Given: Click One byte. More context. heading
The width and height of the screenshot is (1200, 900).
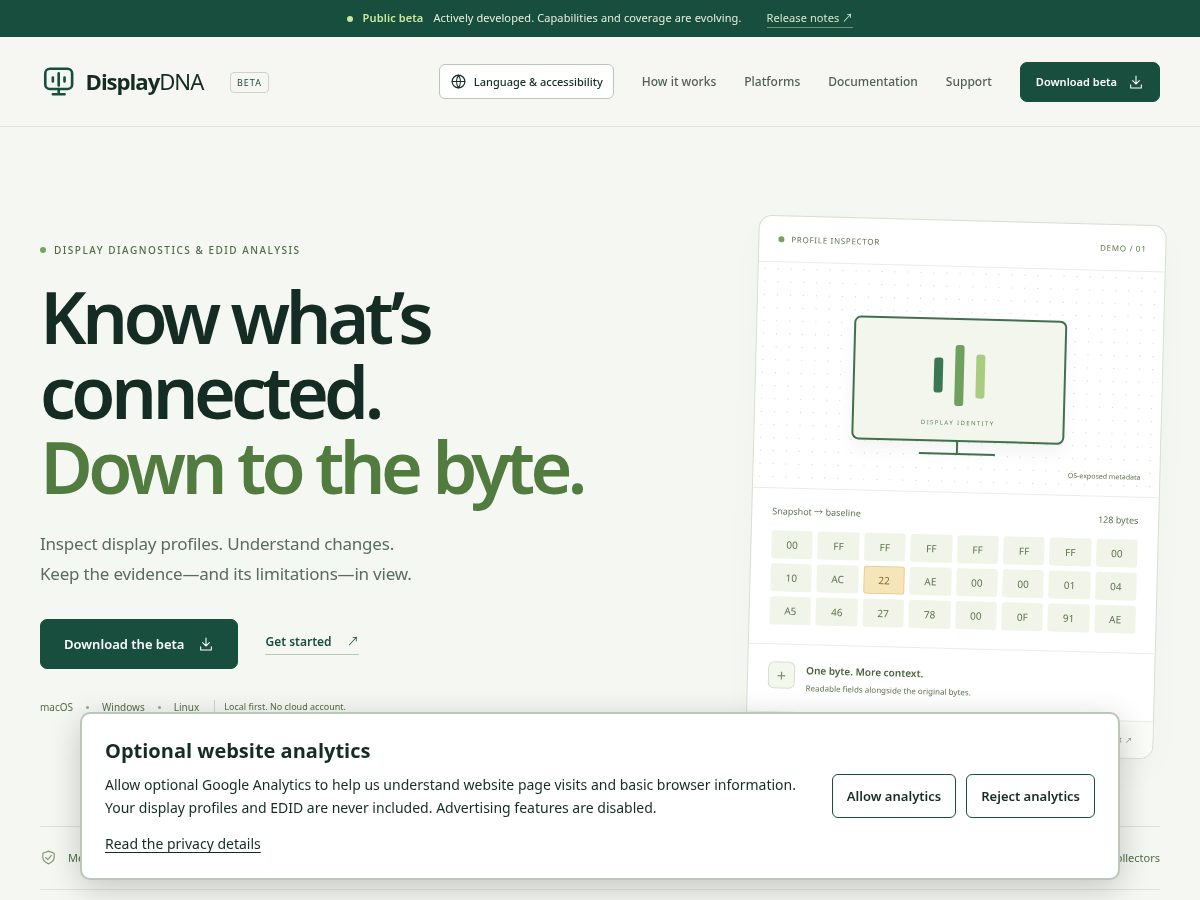Looking at the screenshot, I should pos(865,673).
